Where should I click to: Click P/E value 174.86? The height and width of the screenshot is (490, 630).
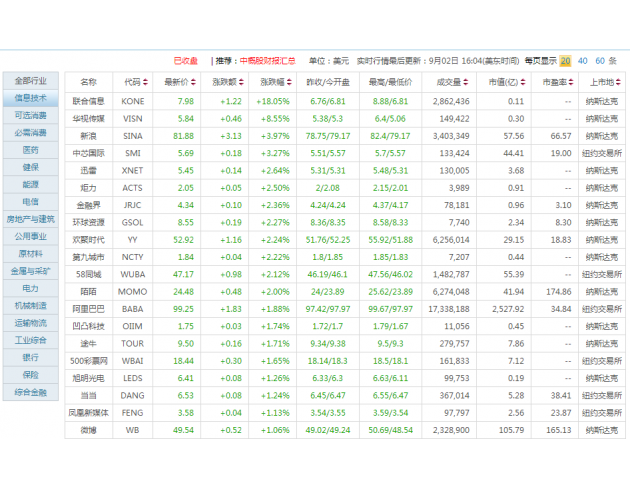tap(558, 292)
